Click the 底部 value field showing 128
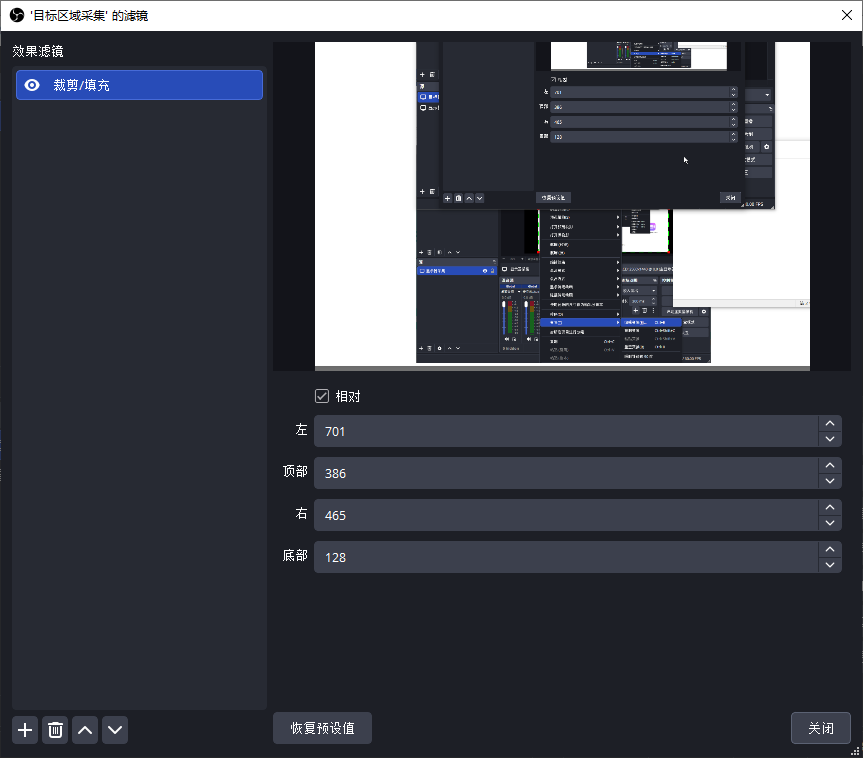Image resolution: width=863 pixels, height=758 pixels. 566,557
